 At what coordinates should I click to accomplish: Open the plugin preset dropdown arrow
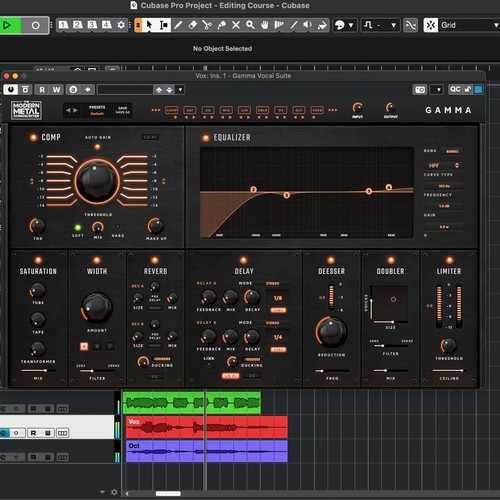pos(180,89)
